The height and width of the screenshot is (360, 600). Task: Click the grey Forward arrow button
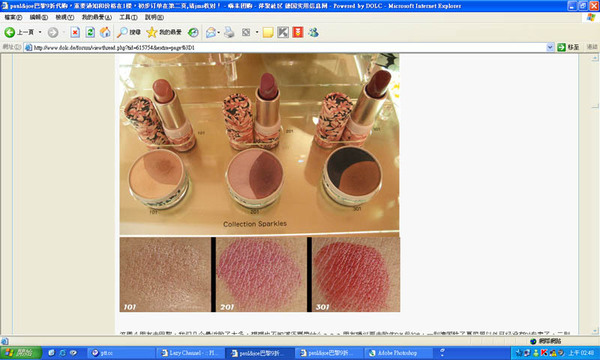click(53, 33)
